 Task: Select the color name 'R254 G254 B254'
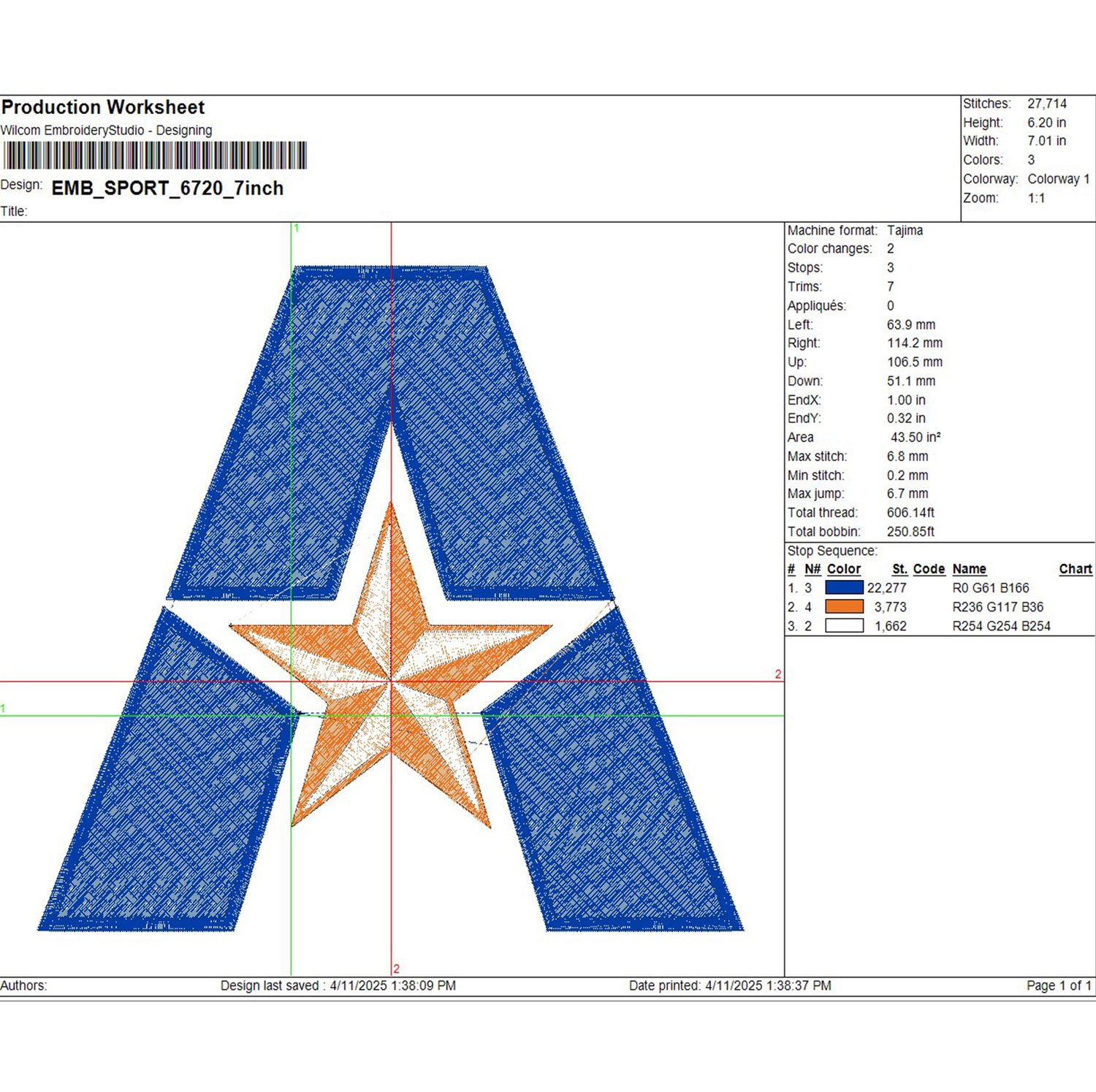coord(1002,626)
